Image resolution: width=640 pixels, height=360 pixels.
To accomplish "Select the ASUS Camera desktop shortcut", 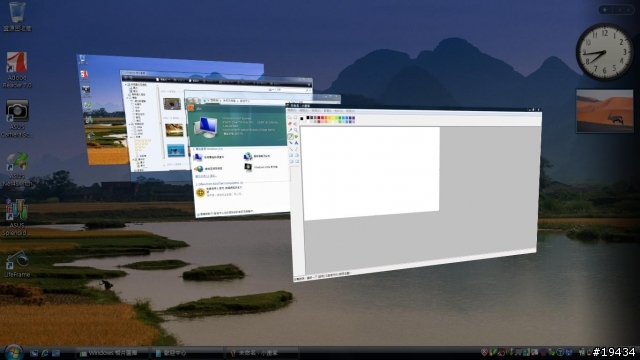I will 17,118.
